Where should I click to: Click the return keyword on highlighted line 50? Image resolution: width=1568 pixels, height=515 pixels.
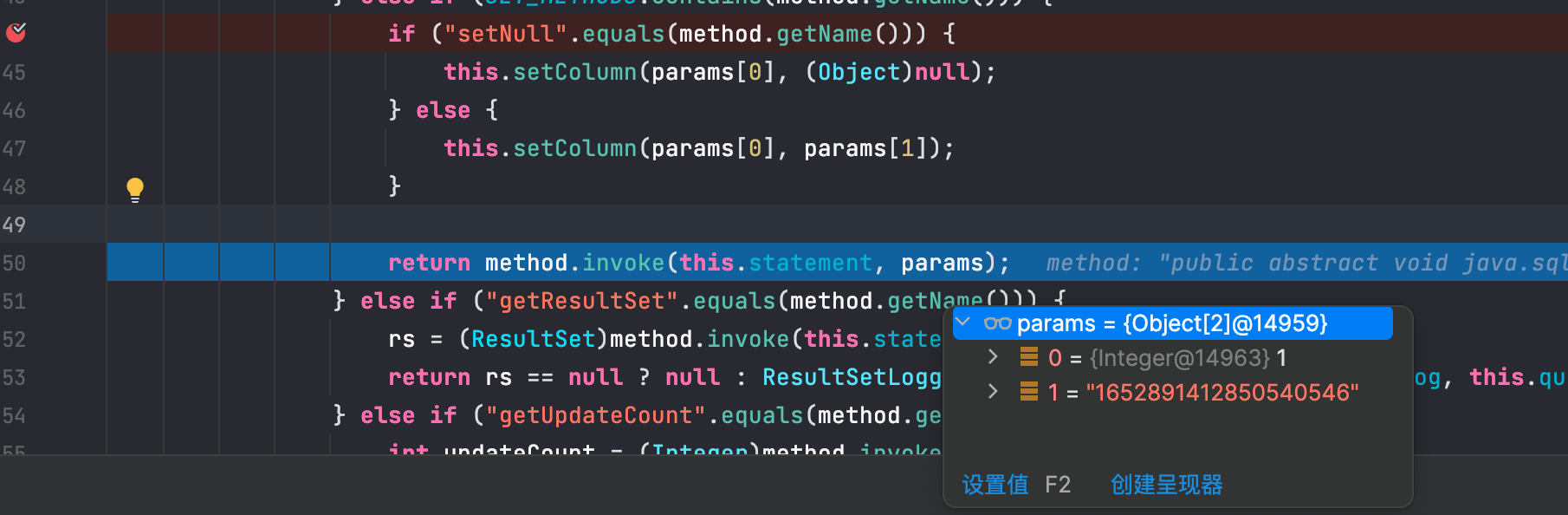click(x=429, y=263)
